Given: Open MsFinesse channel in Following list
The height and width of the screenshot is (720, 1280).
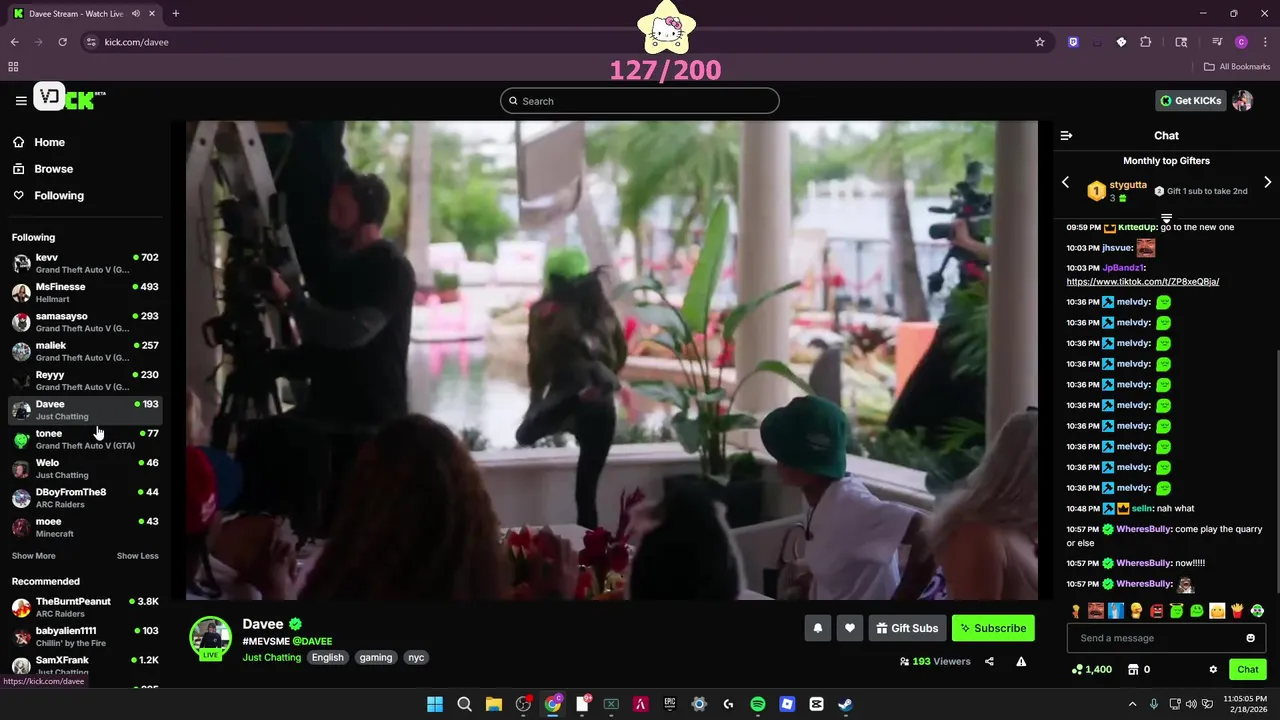Looking at the screenshot, I should tap(85, 293).
